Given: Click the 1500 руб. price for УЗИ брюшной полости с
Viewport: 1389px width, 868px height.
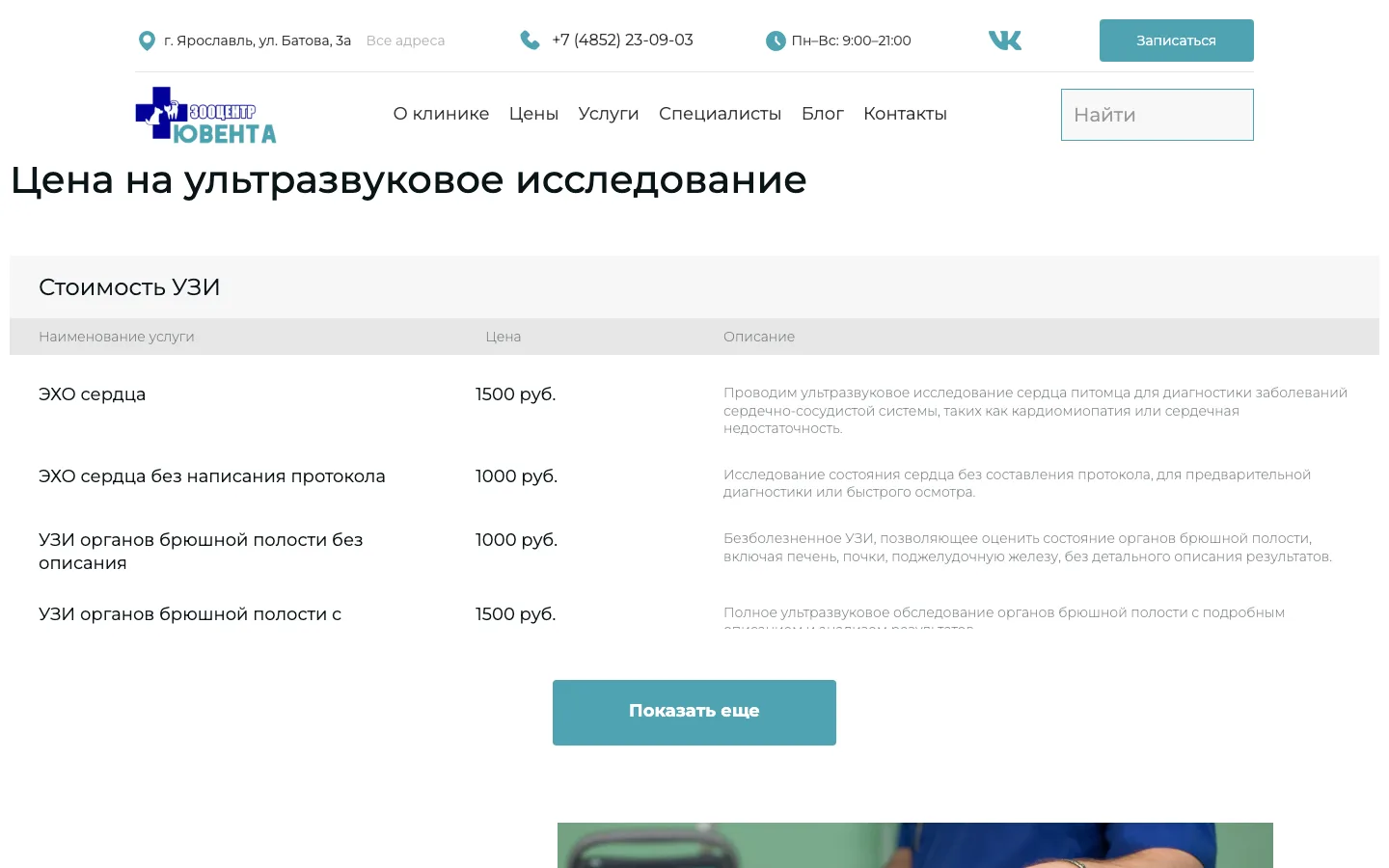Looking at the screenshot, I should (516, 614).
